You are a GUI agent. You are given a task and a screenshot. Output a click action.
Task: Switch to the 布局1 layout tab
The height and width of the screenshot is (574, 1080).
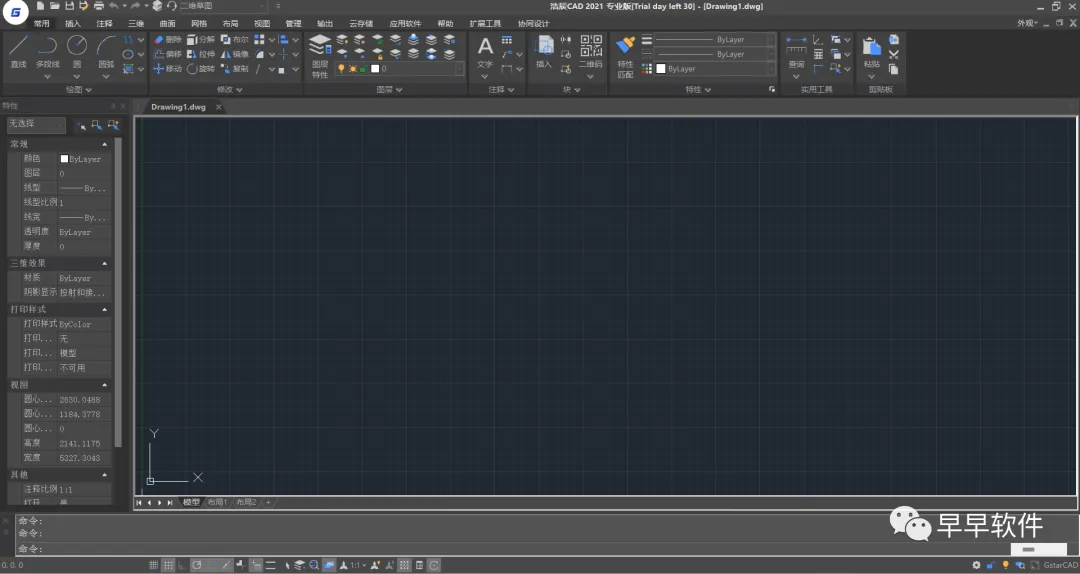tap(217, 502)
